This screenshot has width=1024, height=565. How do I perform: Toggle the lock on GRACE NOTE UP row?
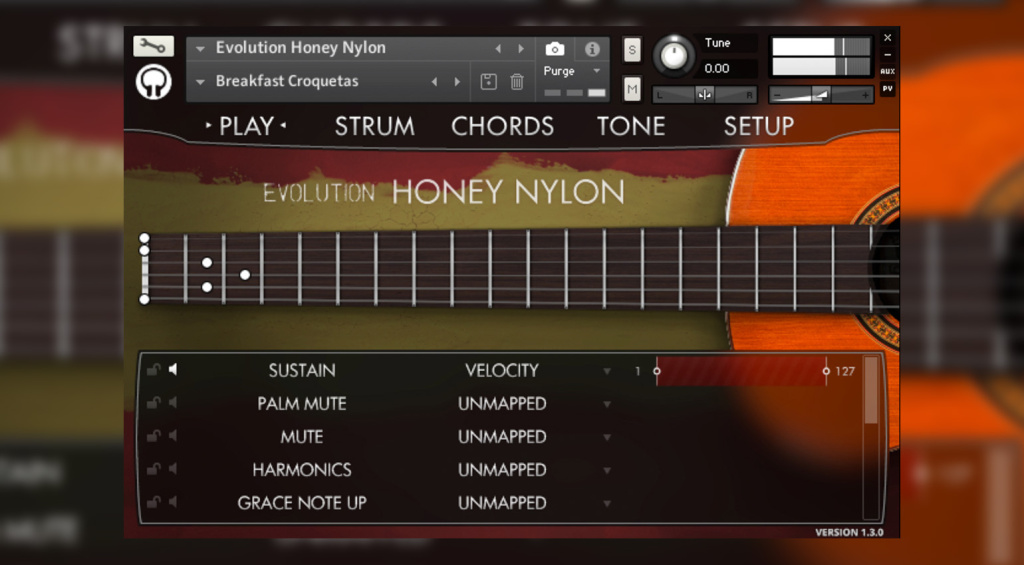coord(153,502)
